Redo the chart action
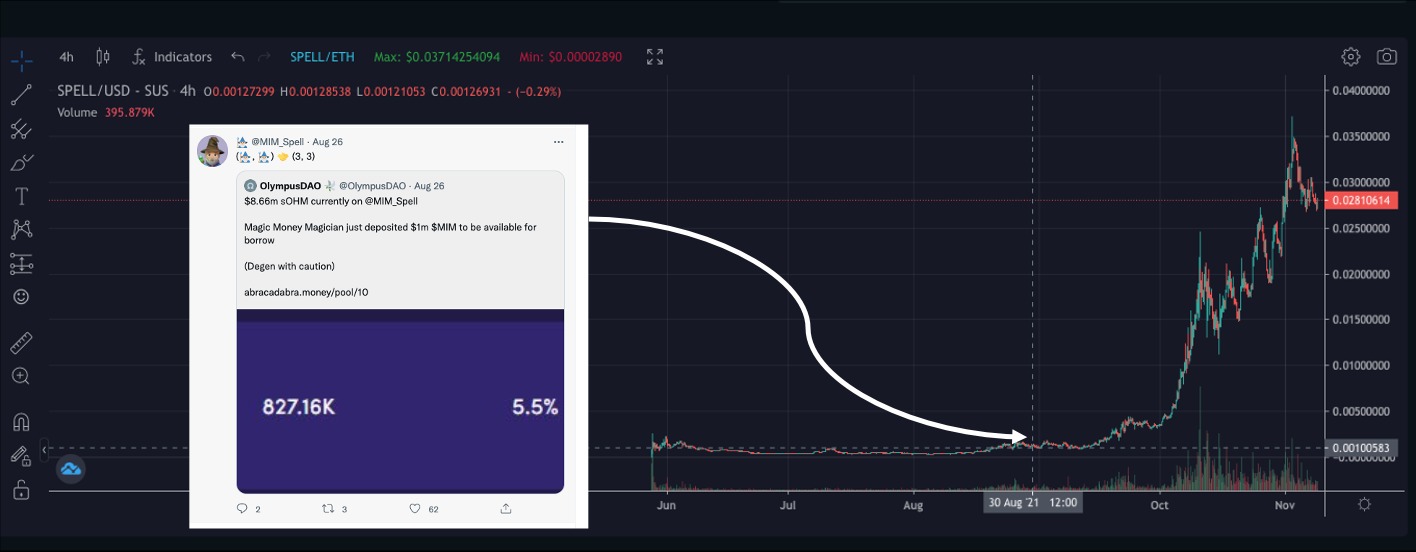Viewport: 1416px width, 552px height. (x=265, y=57)
